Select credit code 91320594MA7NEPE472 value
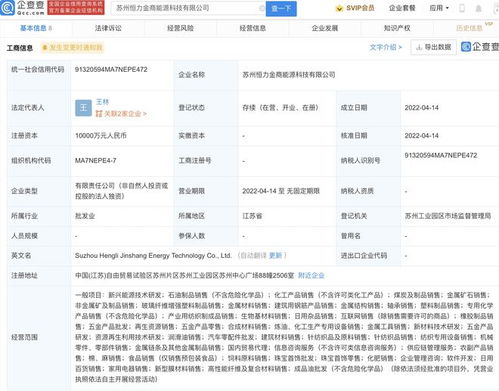The image size is (499, 391). click(111, 70)
